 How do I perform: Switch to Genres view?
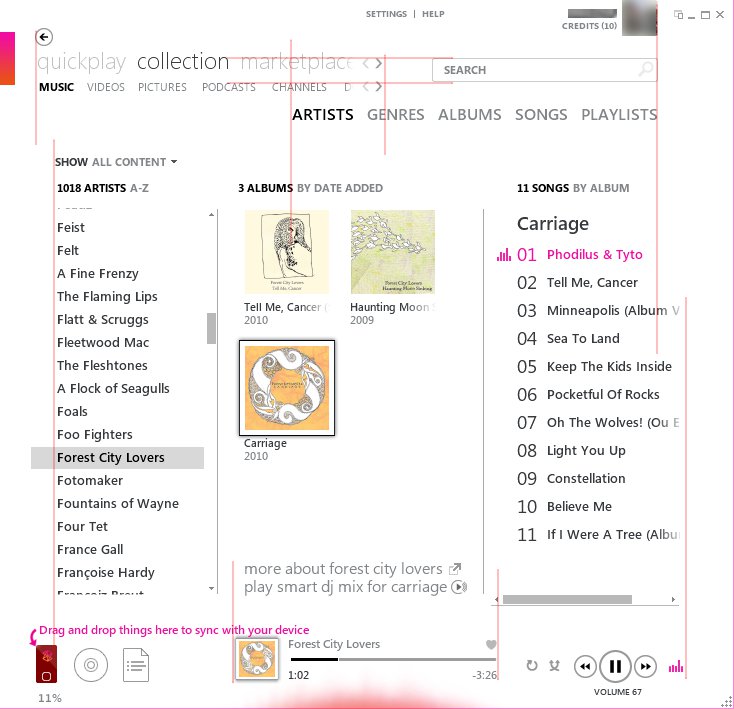click(x=396, y=115)
